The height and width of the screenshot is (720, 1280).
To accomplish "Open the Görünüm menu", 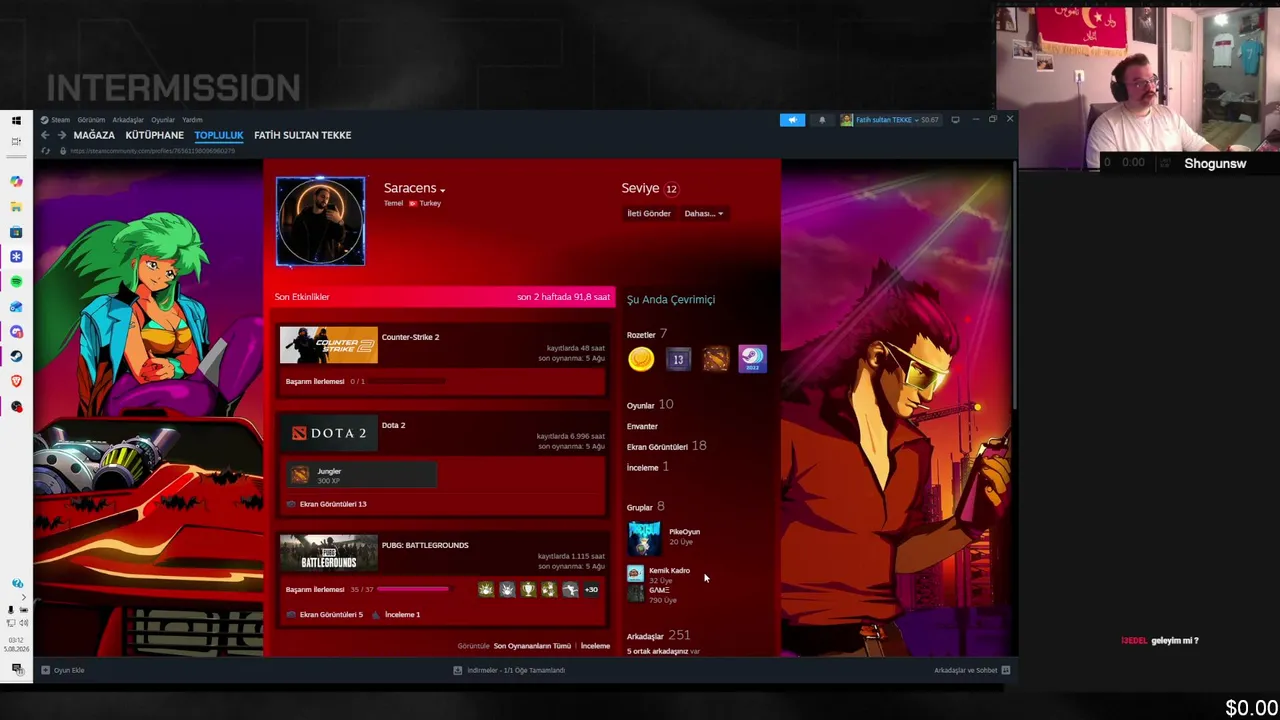I will point(91,120).
